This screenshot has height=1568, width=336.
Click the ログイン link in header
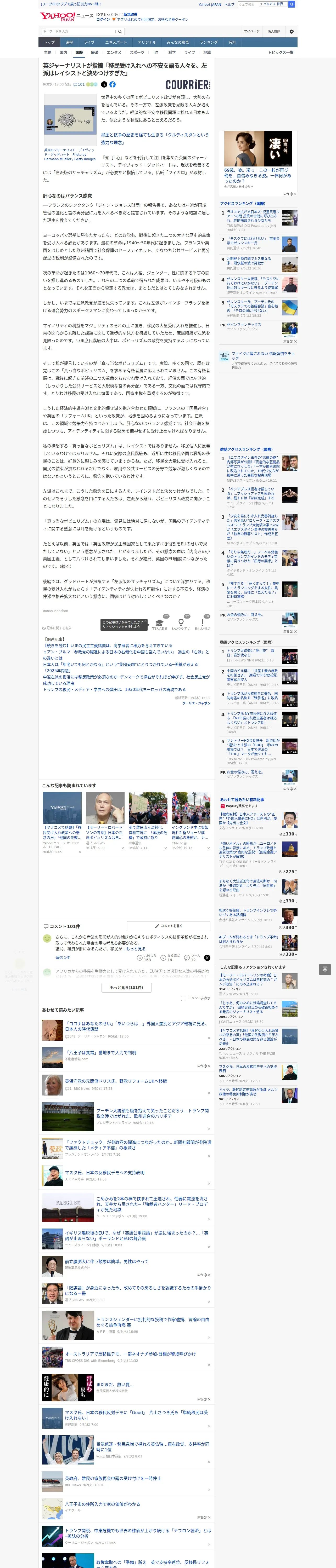(x=103, y=20)
